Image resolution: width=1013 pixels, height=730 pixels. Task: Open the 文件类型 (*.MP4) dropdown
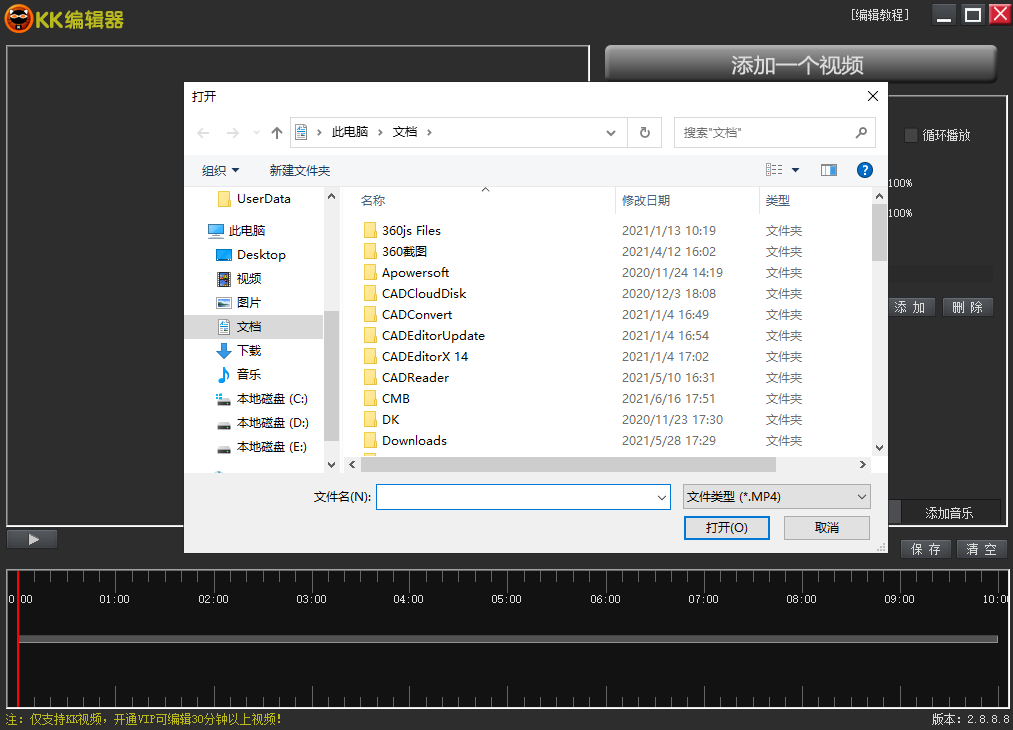coord(776,496)
